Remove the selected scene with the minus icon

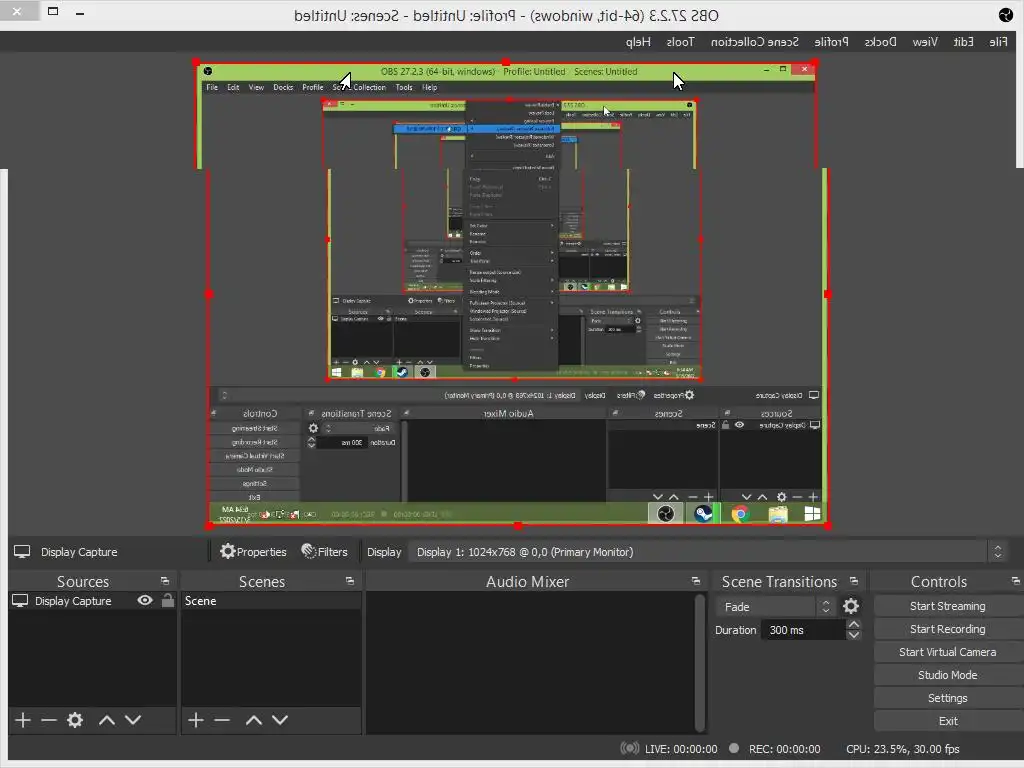[x=222, y=720]
